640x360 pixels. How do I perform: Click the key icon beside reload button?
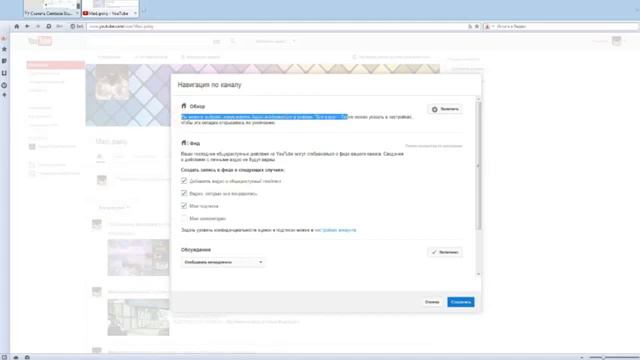pos(60,26)
